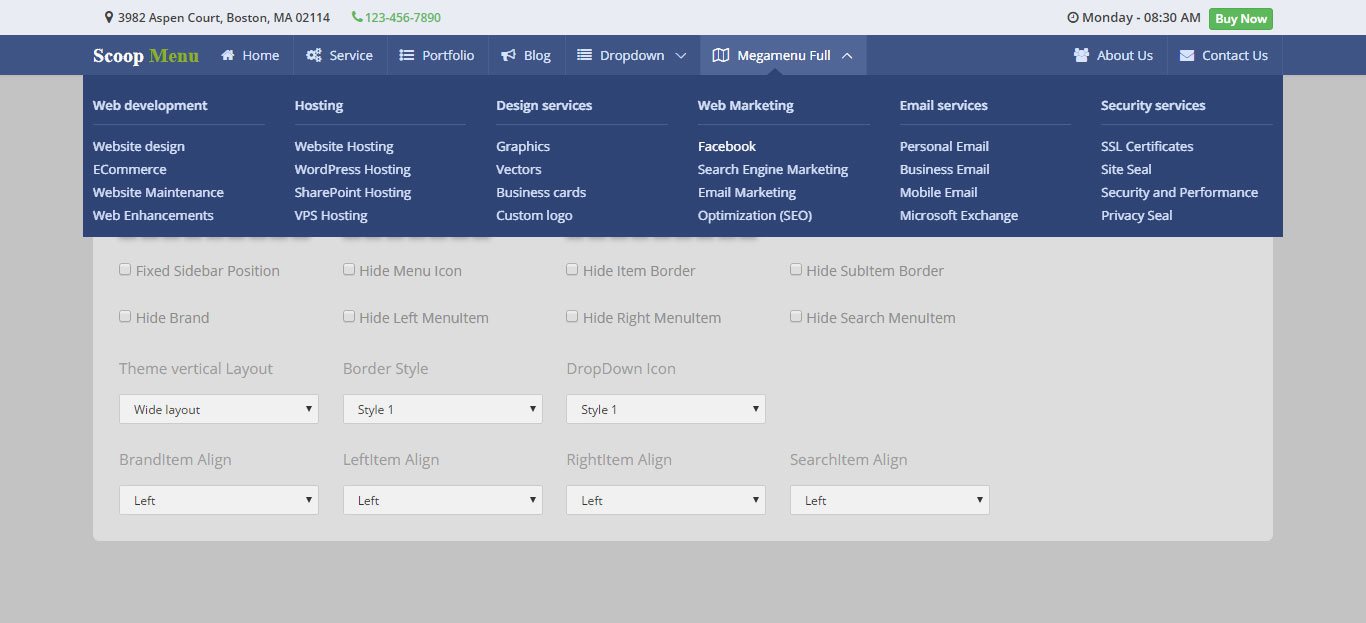Open VPS Hosting link
Viewport: 1366px width, 623px height.
click(331, 215)
